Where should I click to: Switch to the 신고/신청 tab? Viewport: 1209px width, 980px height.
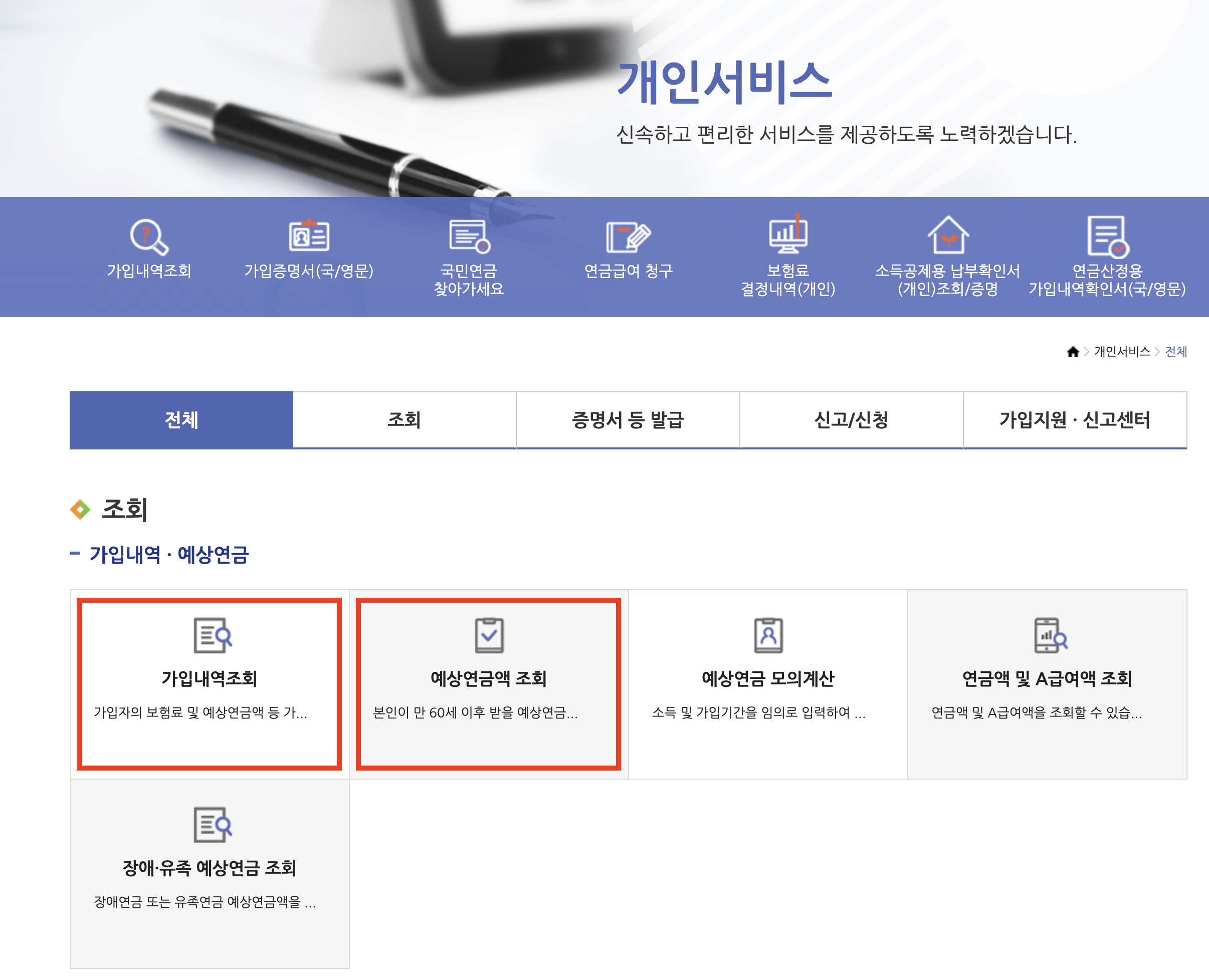[851, 420]
